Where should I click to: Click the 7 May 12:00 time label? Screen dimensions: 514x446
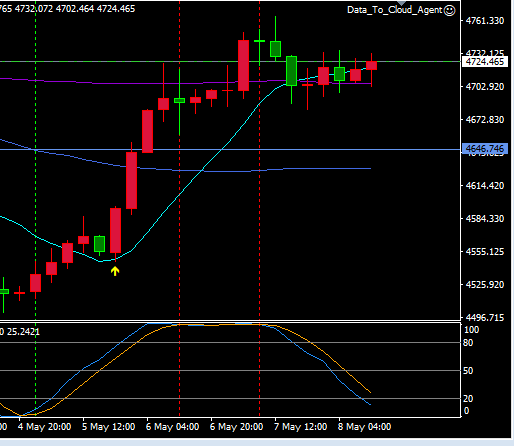(x=300, y=427)
